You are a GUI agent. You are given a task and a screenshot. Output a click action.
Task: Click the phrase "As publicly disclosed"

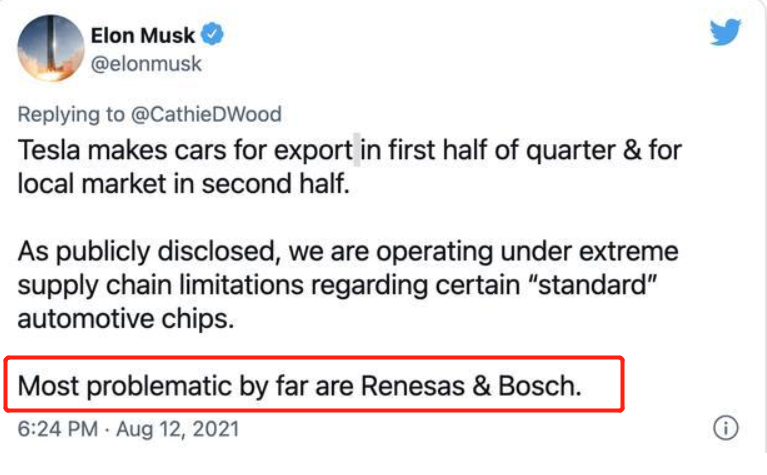[149, 252]
